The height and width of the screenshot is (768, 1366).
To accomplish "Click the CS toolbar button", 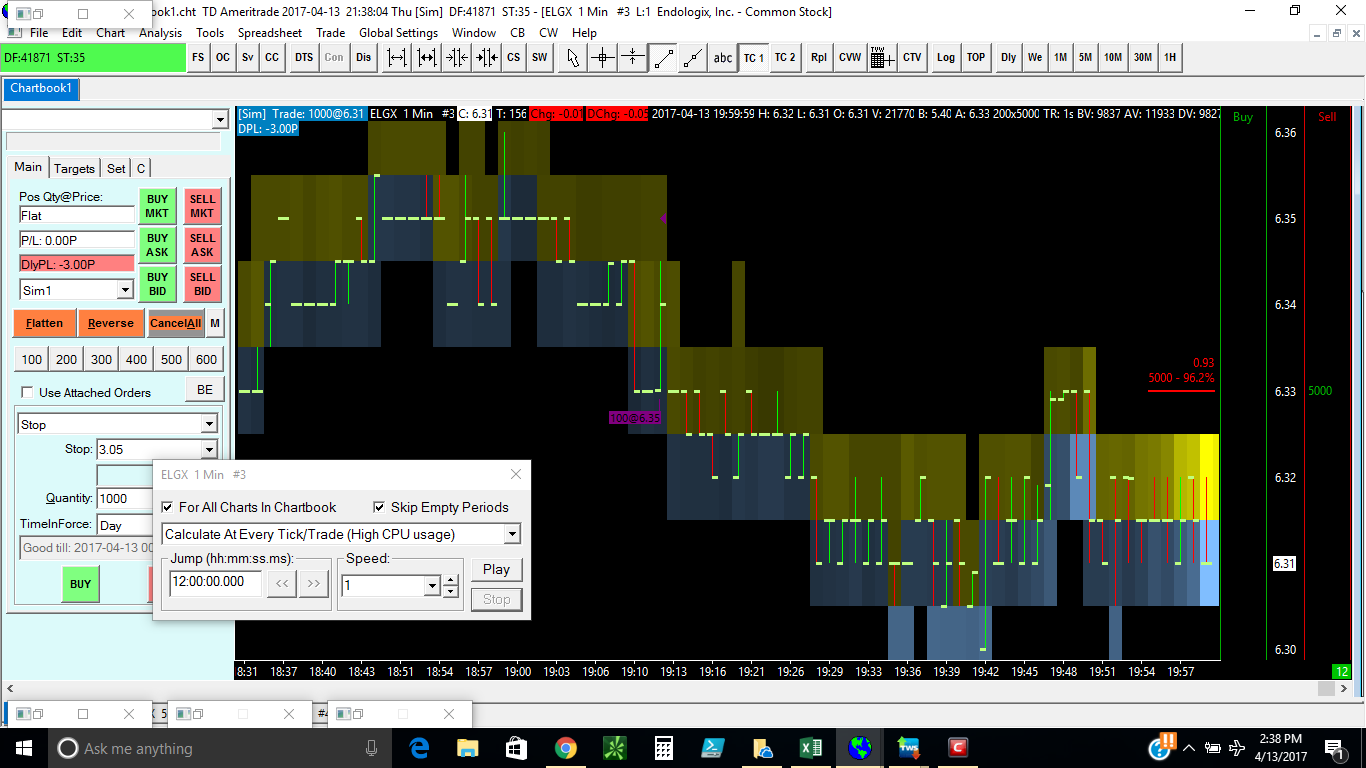I will click(513, 58).
